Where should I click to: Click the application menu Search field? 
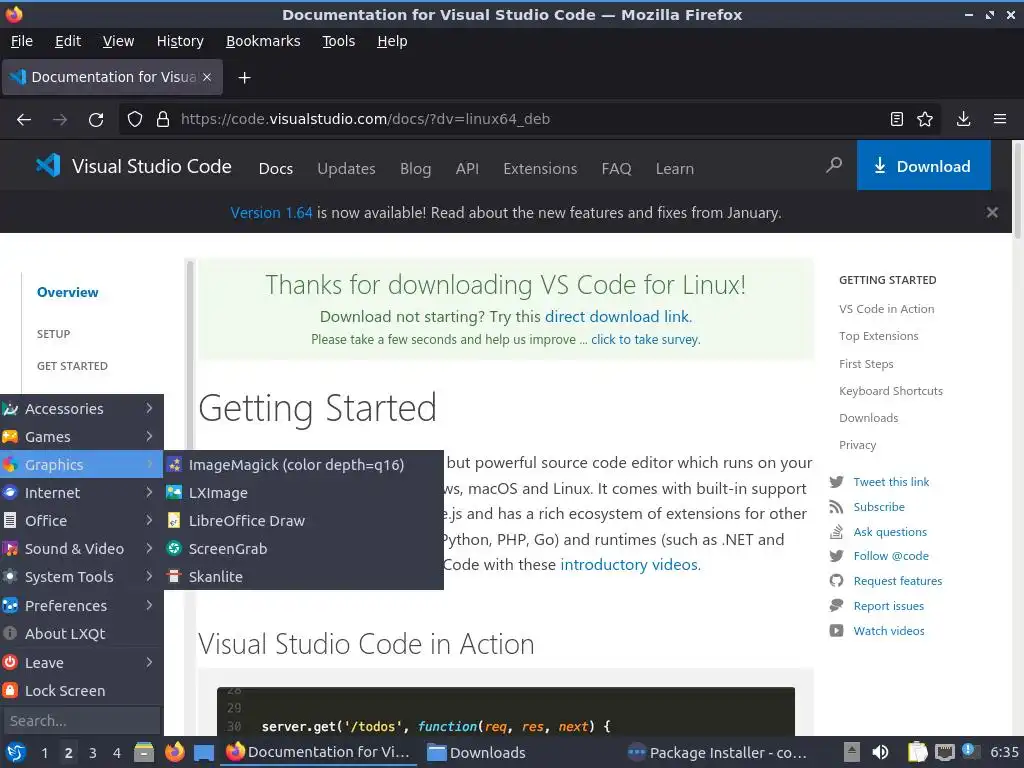[x=82, y=720]
